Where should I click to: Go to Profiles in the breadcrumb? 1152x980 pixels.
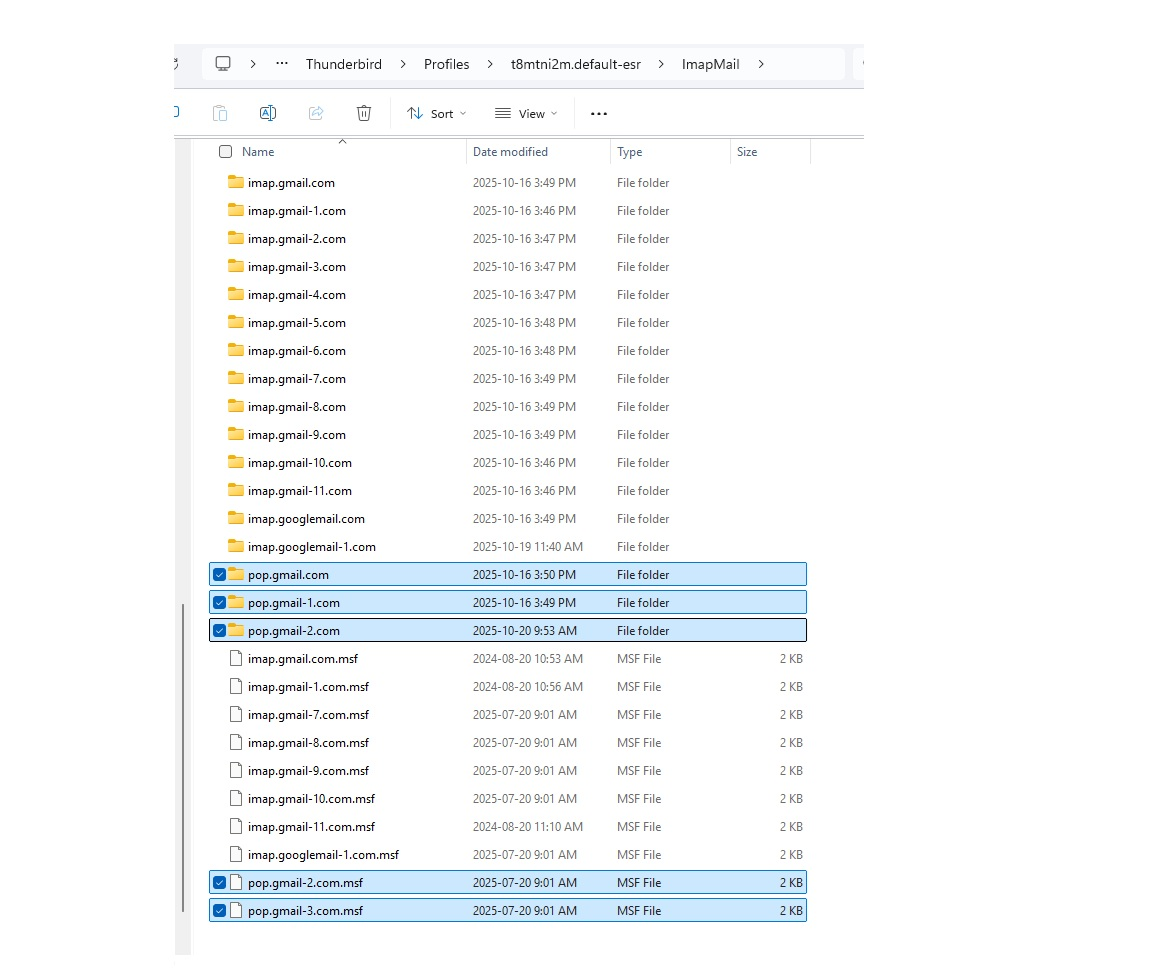(446, 64)
